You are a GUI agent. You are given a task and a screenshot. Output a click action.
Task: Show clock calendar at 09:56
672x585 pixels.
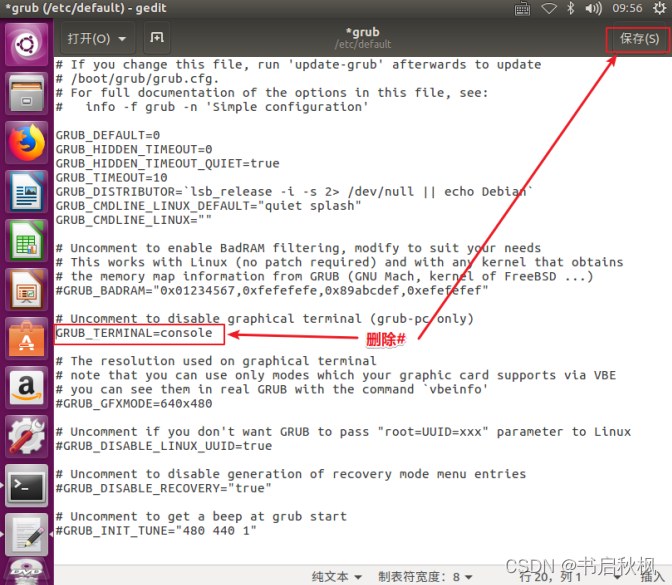point(627,8)
